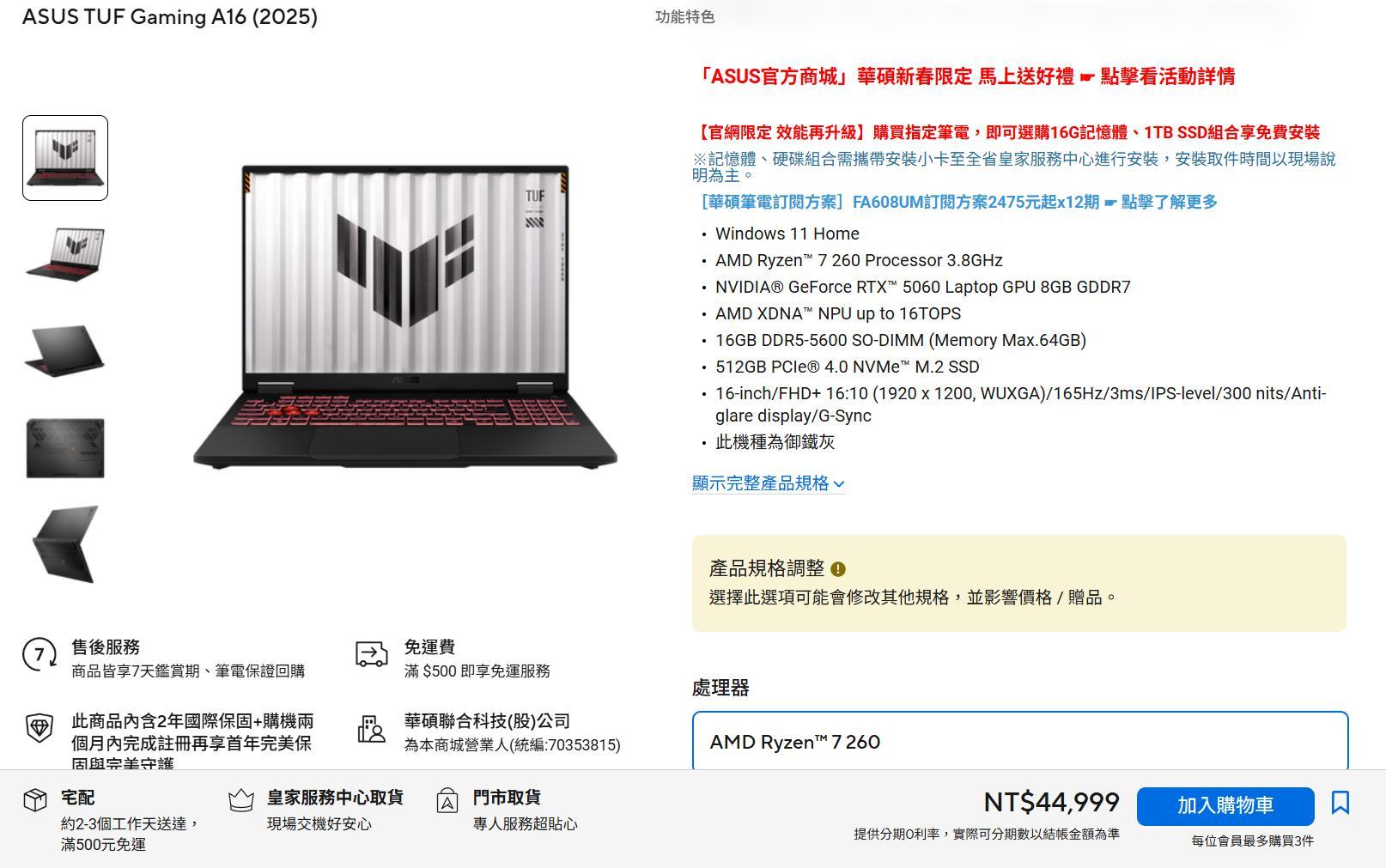The image size is (1386, 868).
Task: Click the Royal Service Center crown icon
Action: (241, 800)
